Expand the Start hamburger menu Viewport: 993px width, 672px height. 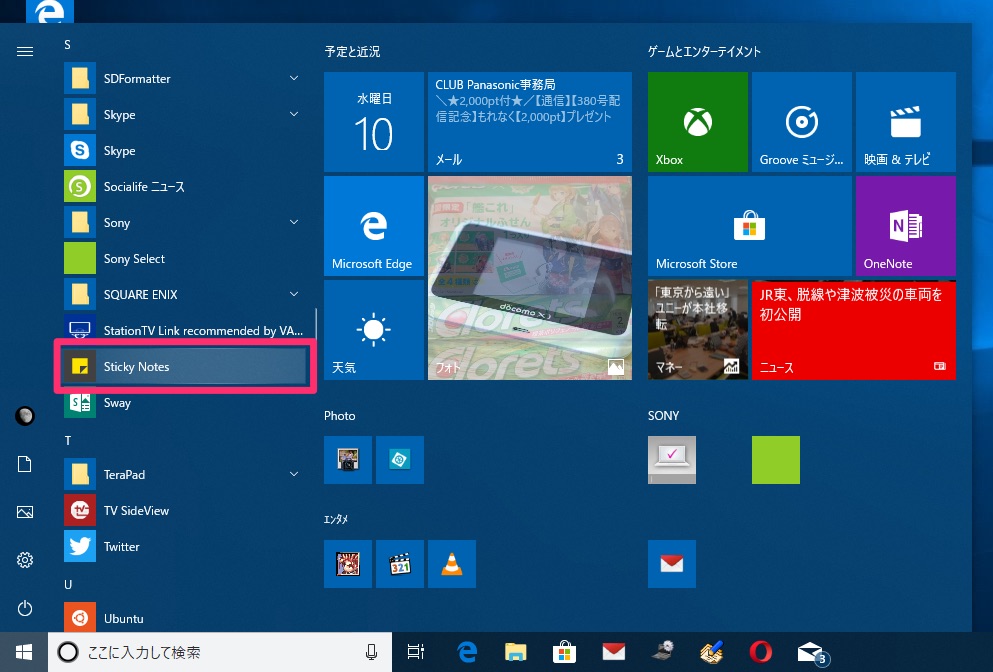click(x=25, y=51)
